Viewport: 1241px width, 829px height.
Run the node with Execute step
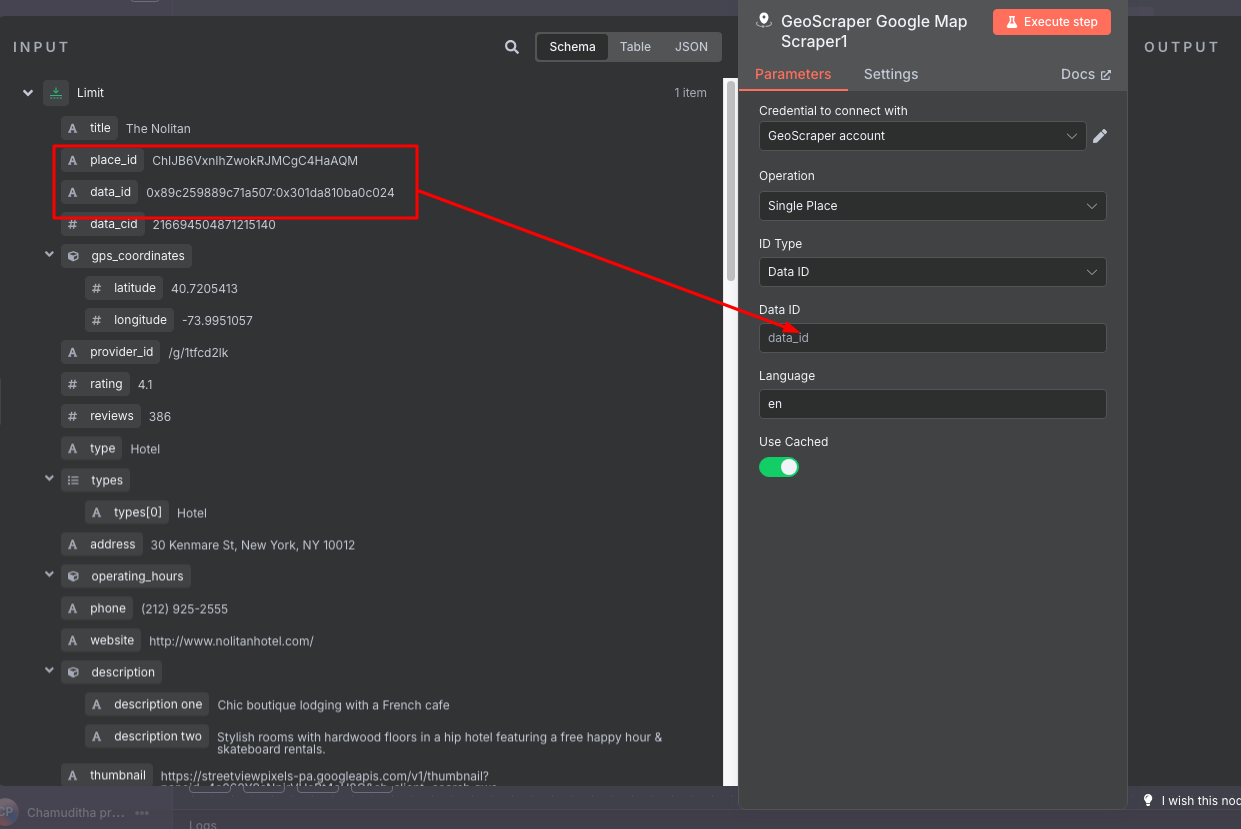1052,22
